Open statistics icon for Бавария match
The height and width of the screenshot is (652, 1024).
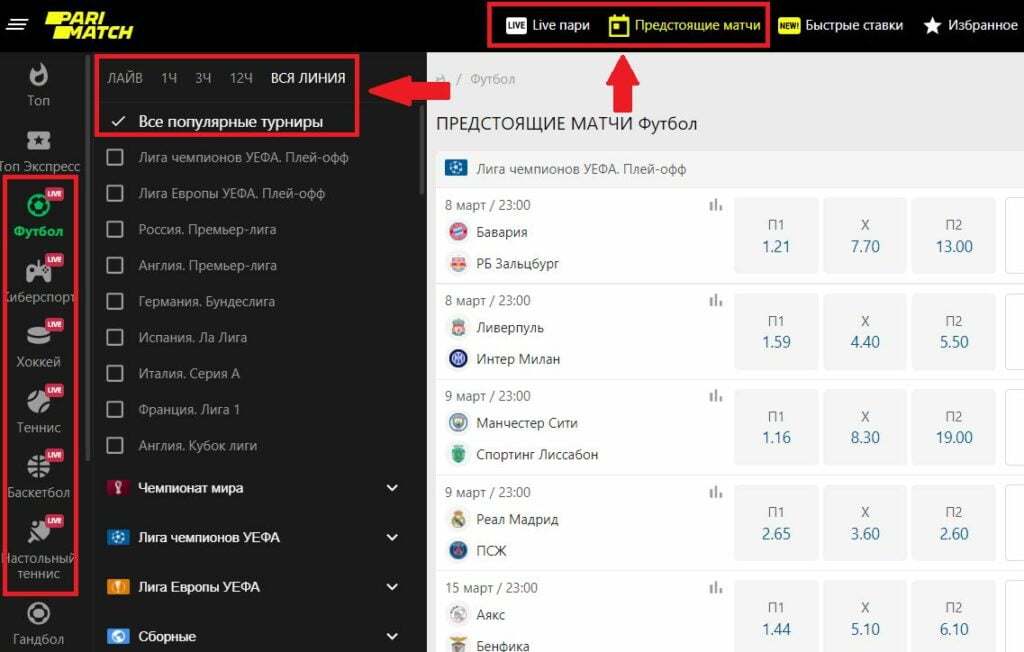[x=716, y=205]
